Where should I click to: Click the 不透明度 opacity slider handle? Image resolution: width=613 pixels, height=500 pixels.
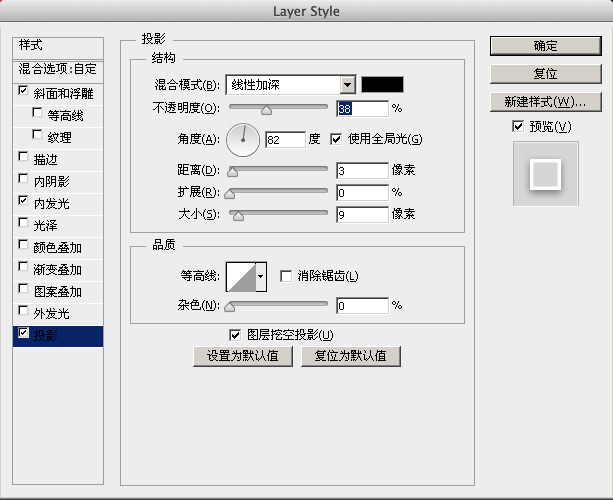point(266,110)
